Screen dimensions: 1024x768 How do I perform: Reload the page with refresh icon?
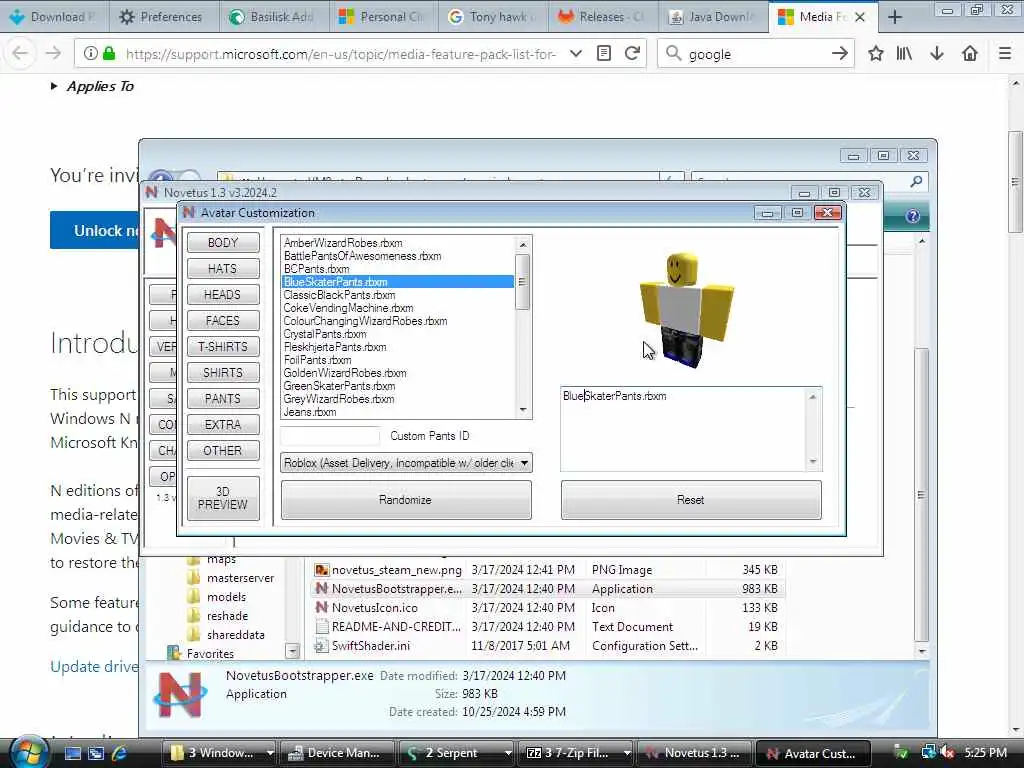point(632,54)
